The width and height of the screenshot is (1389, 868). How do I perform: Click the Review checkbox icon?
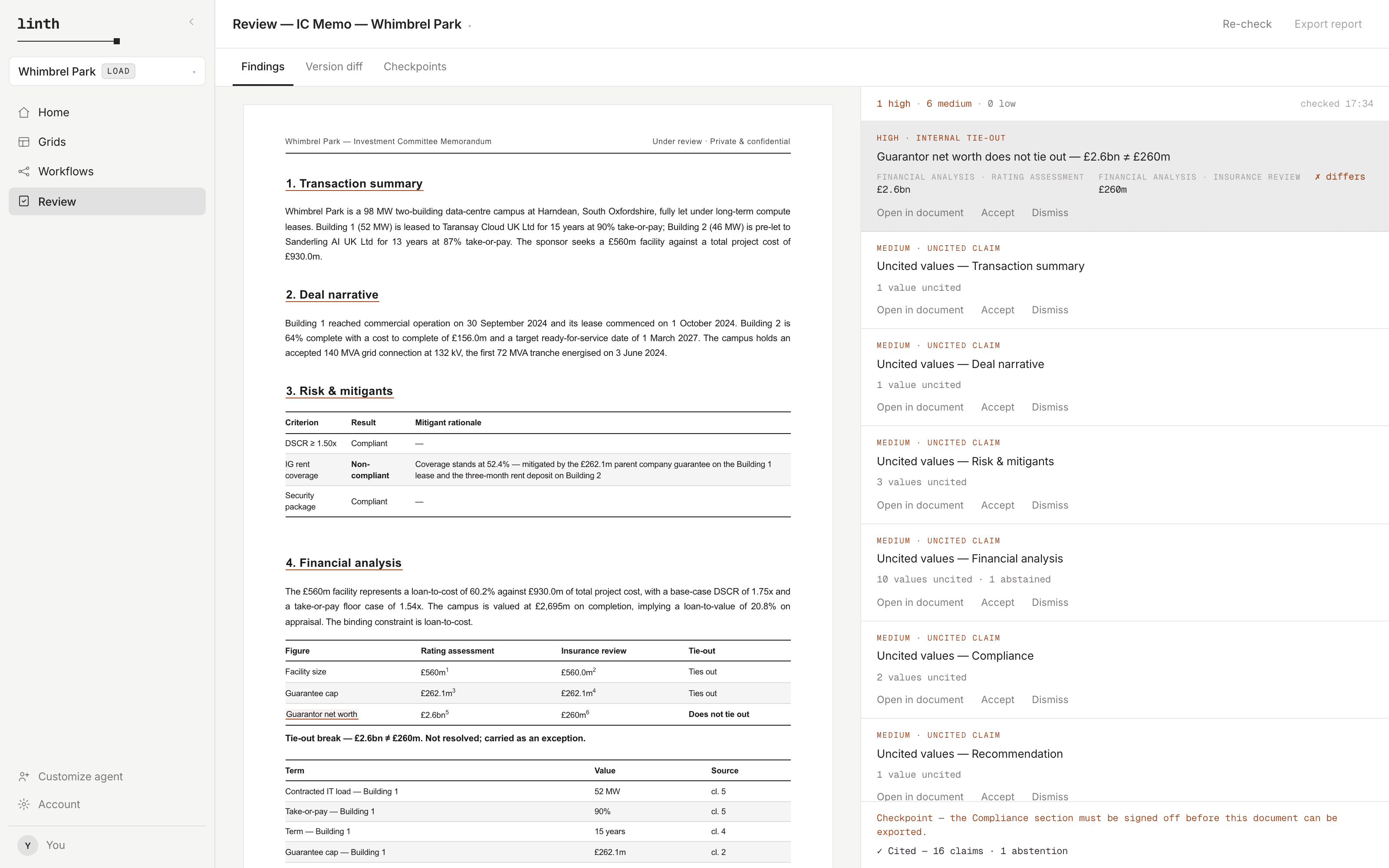tap(24, 201)
